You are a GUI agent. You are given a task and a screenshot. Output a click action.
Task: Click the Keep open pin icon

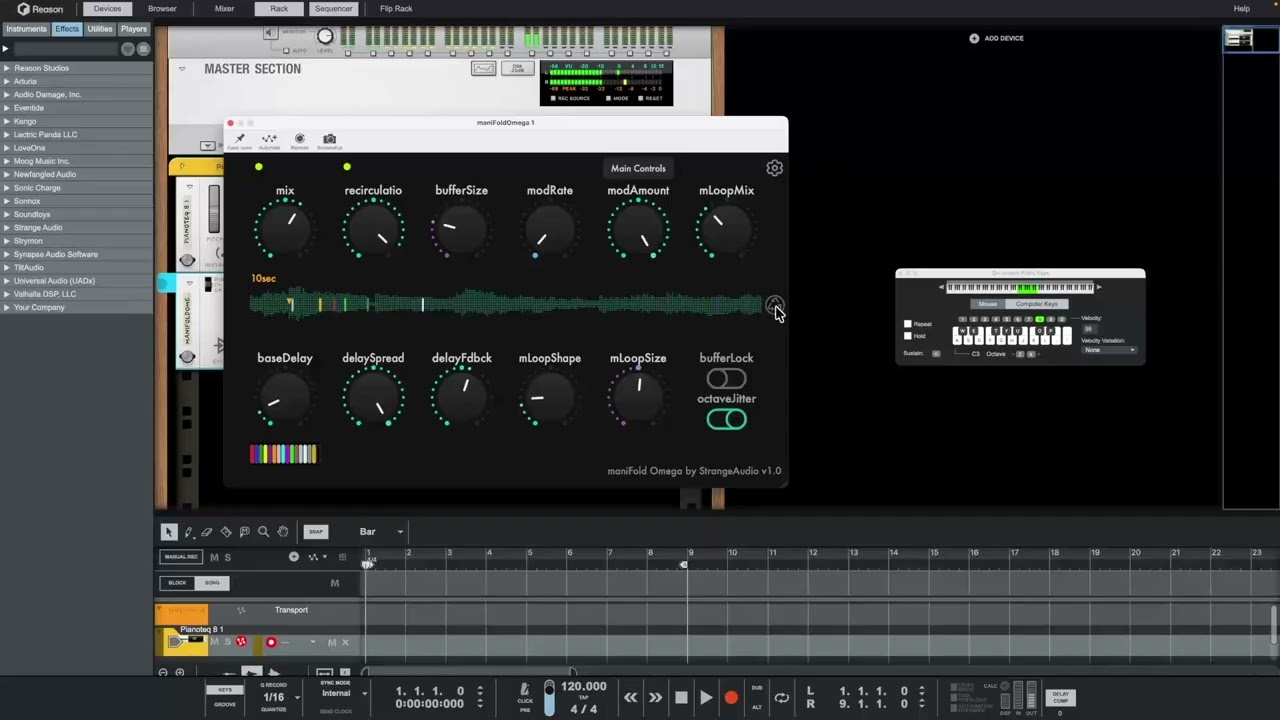(240, 139)
